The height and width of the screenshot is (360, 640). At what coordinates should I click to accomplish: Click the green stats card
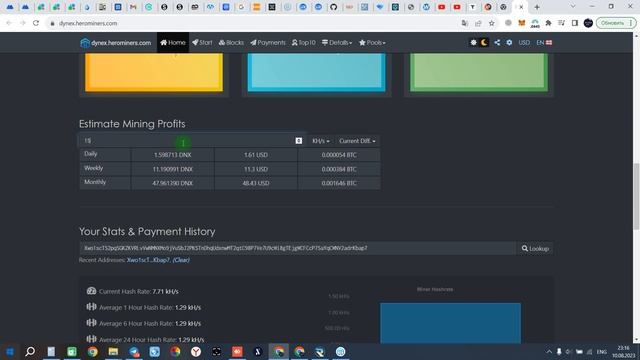click(479, 72)
